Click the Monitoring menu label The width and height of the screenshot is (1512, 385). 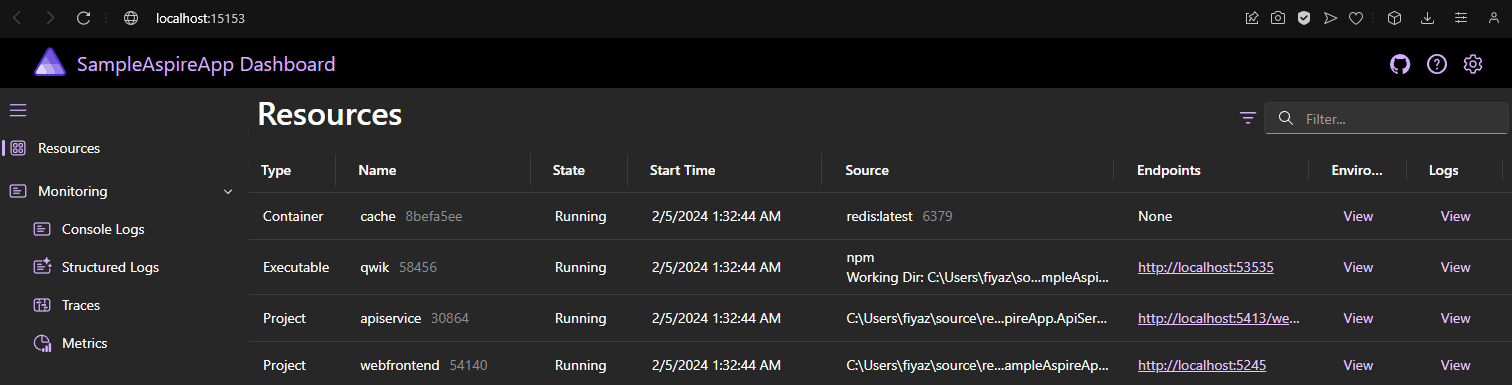[x=72, y=191]
